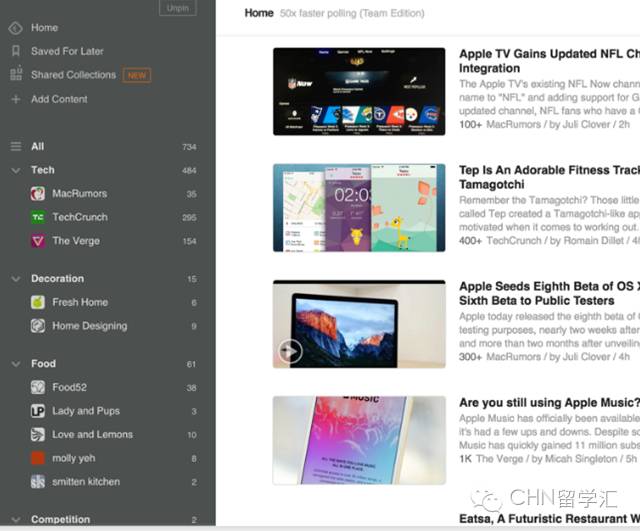The width and height of the screenshot is (640, 531).
Task: Click the Love and Lemons feed icon
Action: (38, 434)
